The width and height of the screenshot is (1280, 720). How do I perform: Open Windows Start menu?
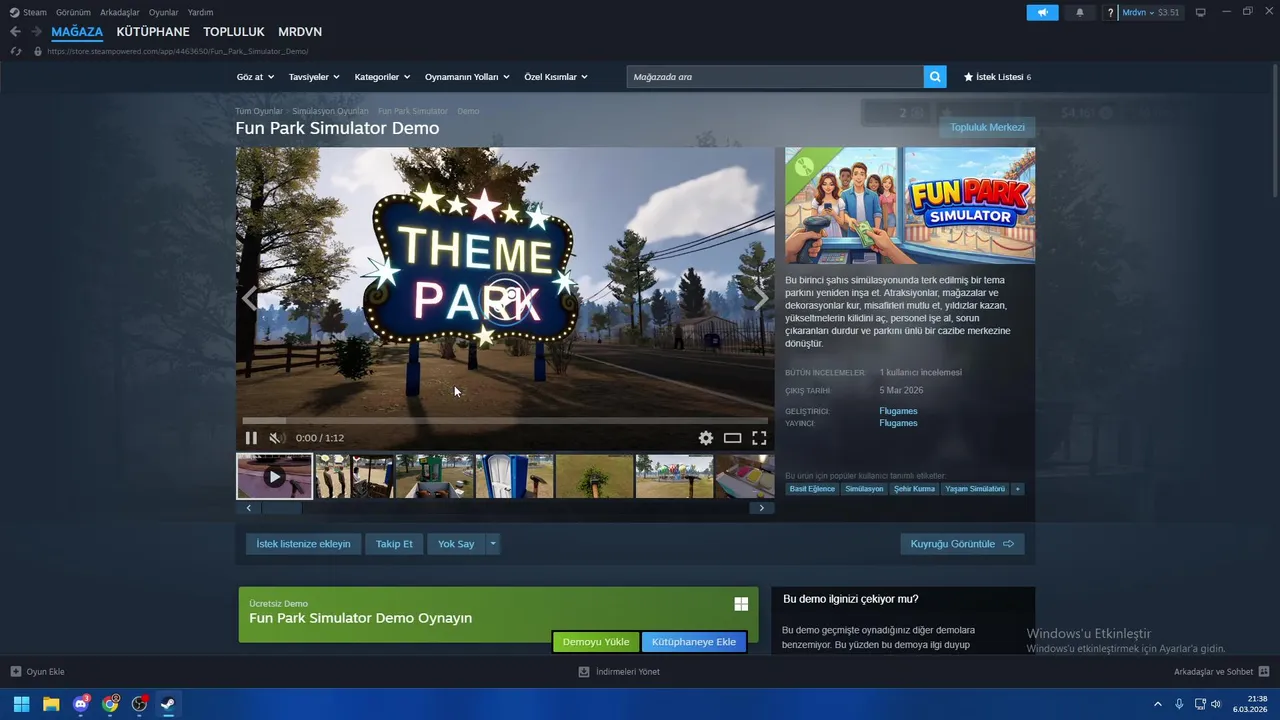click(21, 704)
